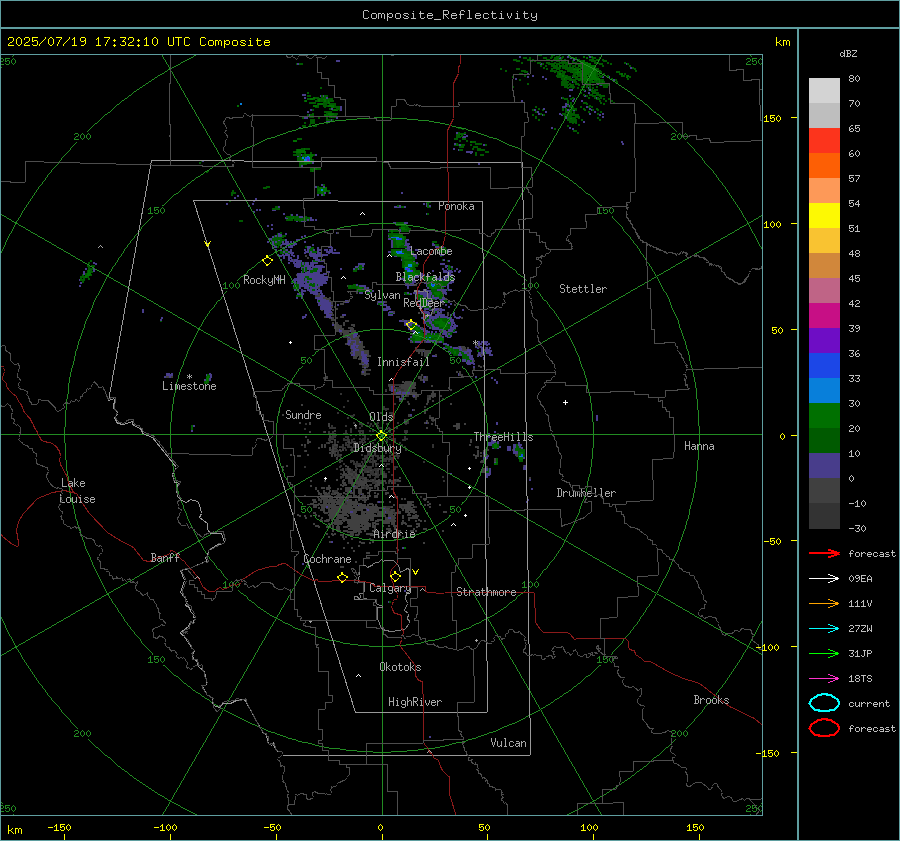Pick the purple 39-36 dBZ swatch
This screenshot has height=841, width=900.
click(824, 340)
